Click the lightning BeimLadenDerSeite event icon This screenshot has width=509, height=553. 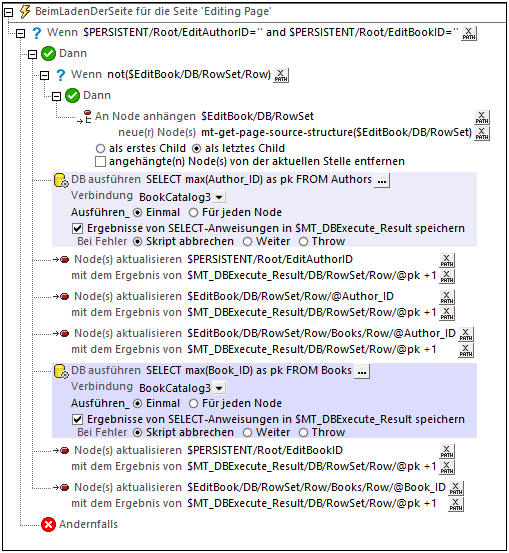tap(25, 12)
